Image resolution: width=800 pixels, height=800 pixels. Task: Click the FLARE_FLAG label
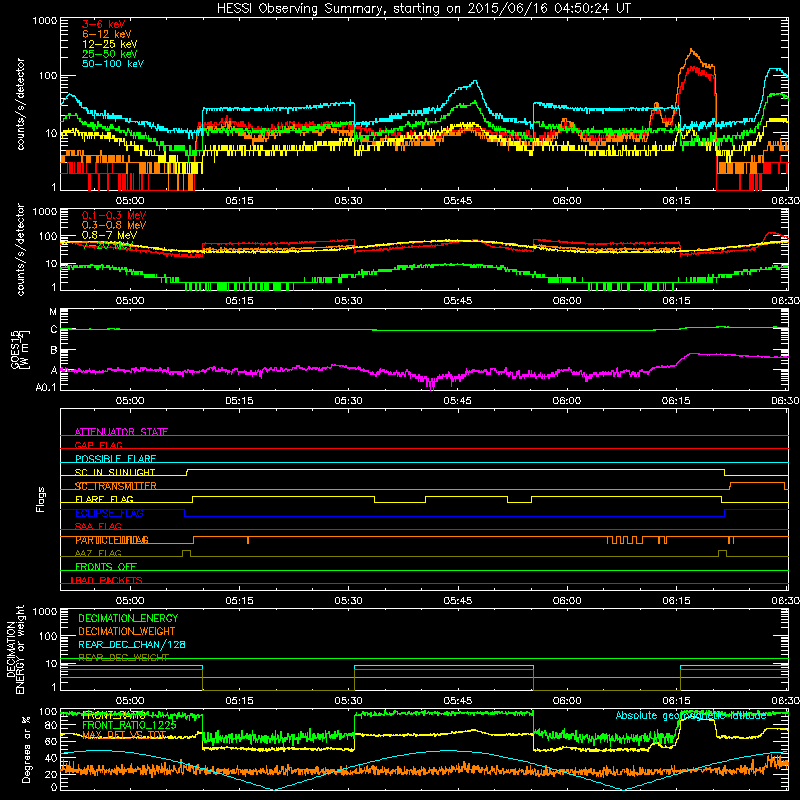104,499
